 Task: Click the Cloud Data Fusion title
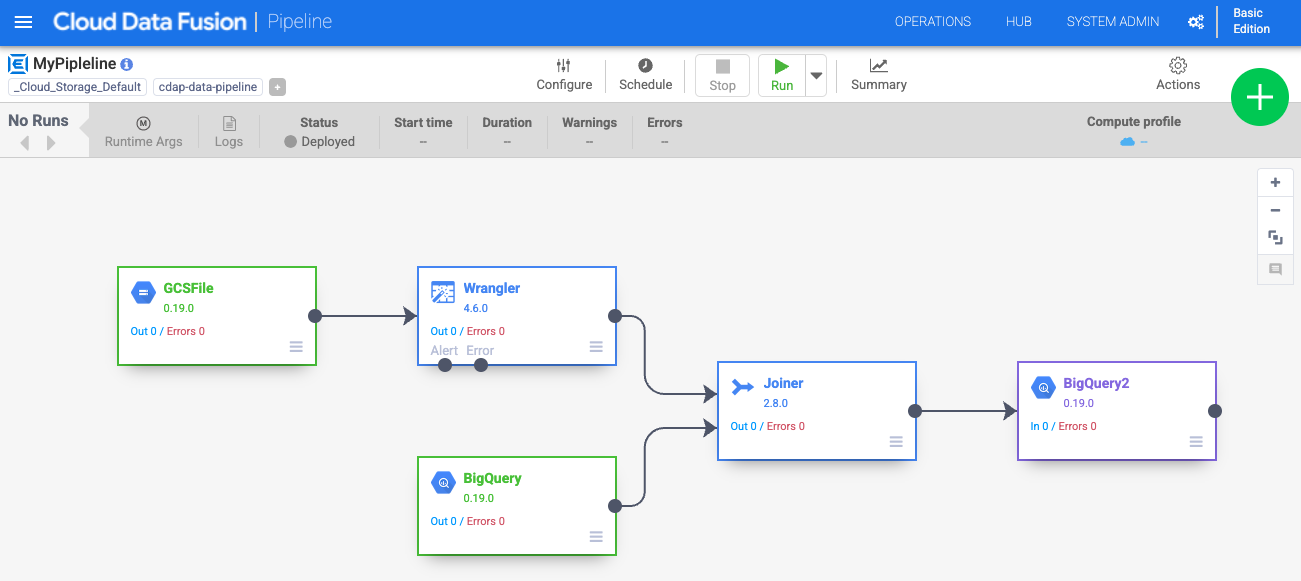point(150,21)
